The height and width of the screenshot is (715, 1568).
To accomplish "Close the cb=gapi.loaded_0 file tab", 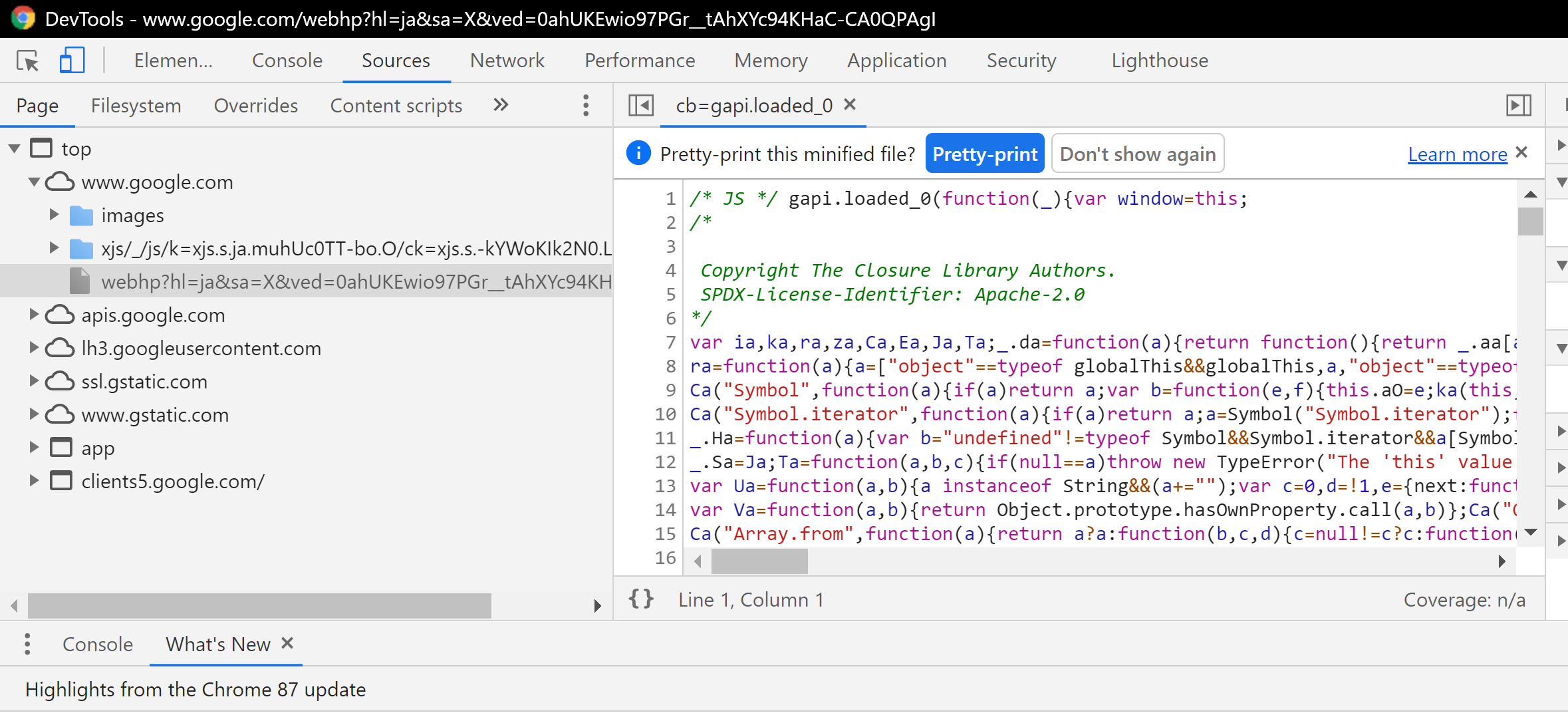I will pyautogui.click(x=849, y=104).
